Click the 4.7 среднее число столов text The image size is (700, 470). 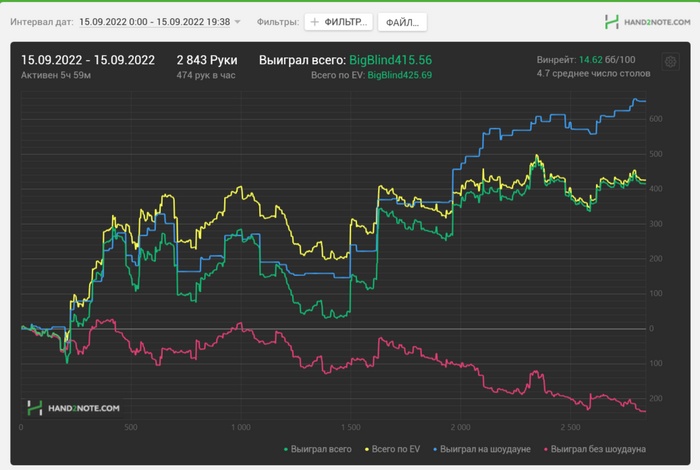(593, 73)
